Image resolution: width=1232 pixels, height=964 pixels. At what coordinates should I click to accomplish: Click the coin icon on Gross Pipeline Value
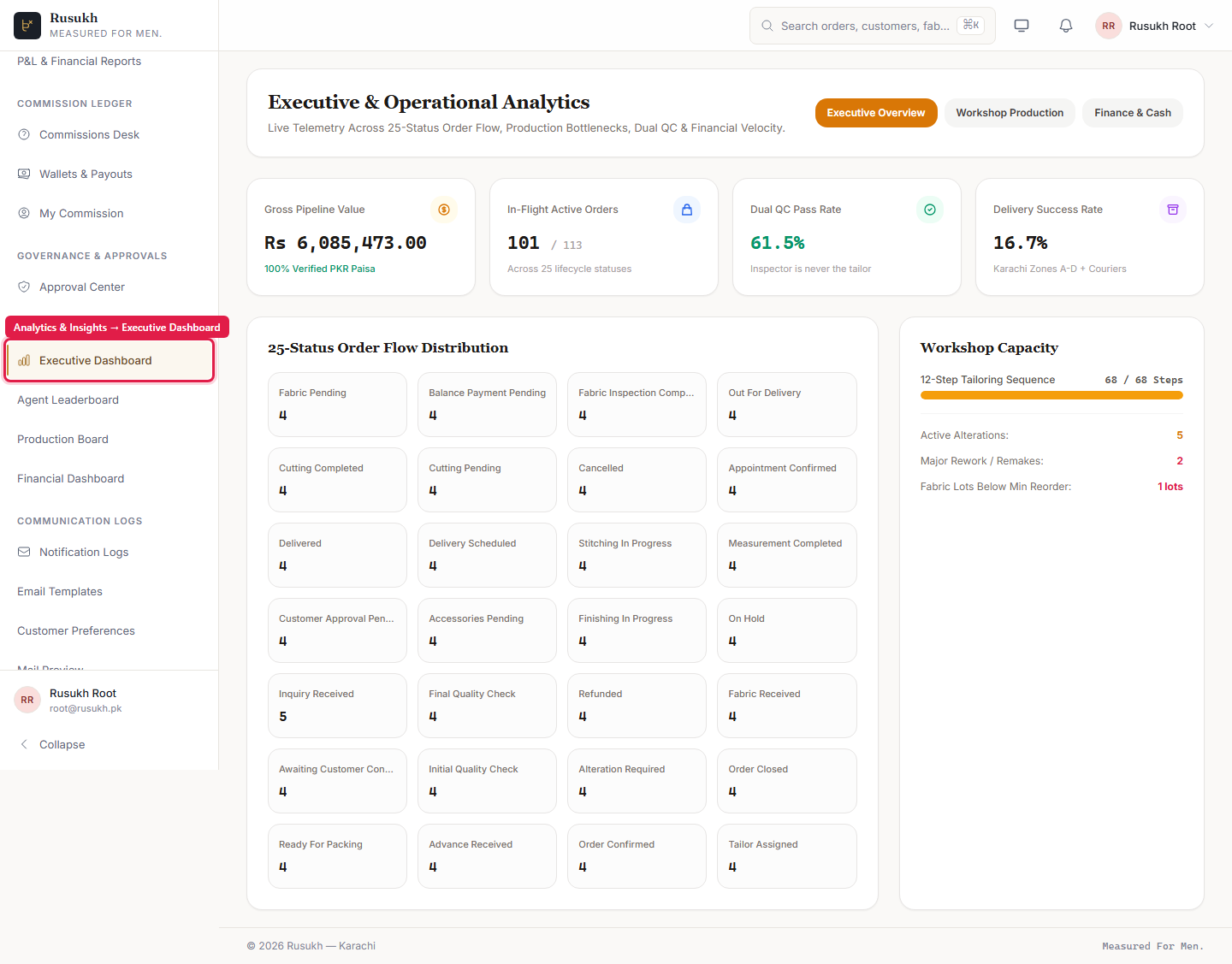(444, 210)
